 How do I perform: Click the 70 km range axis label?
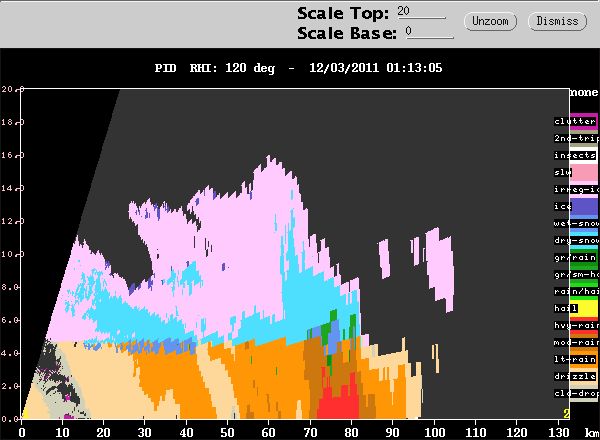tap(310, 433)
